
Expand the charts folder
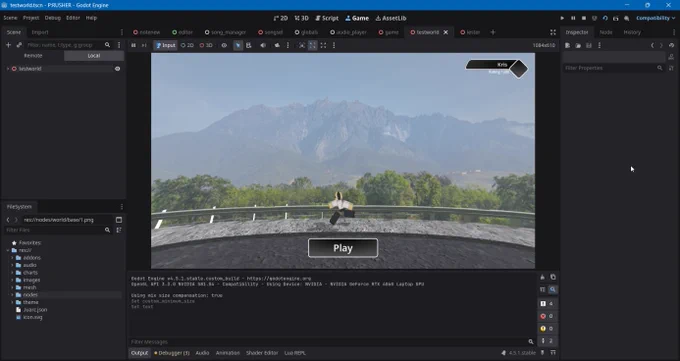coord(12,272)
